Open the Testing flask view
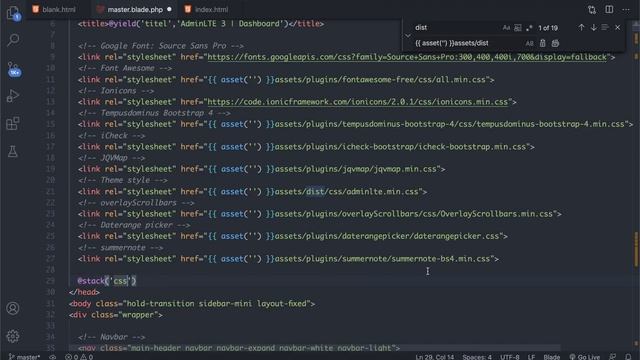Image resolution: width=640 pixels, height=360 pixels. click(13, 151)
